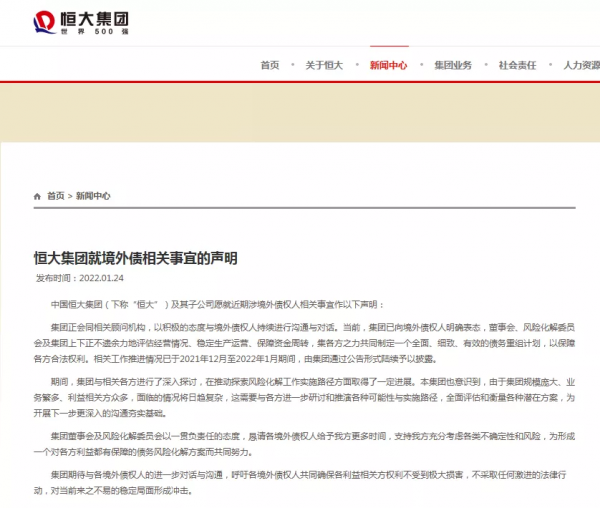Click the paragraph starting 集团正会同相关顾问机构
The image size is (600, 508).
(304, 343)
